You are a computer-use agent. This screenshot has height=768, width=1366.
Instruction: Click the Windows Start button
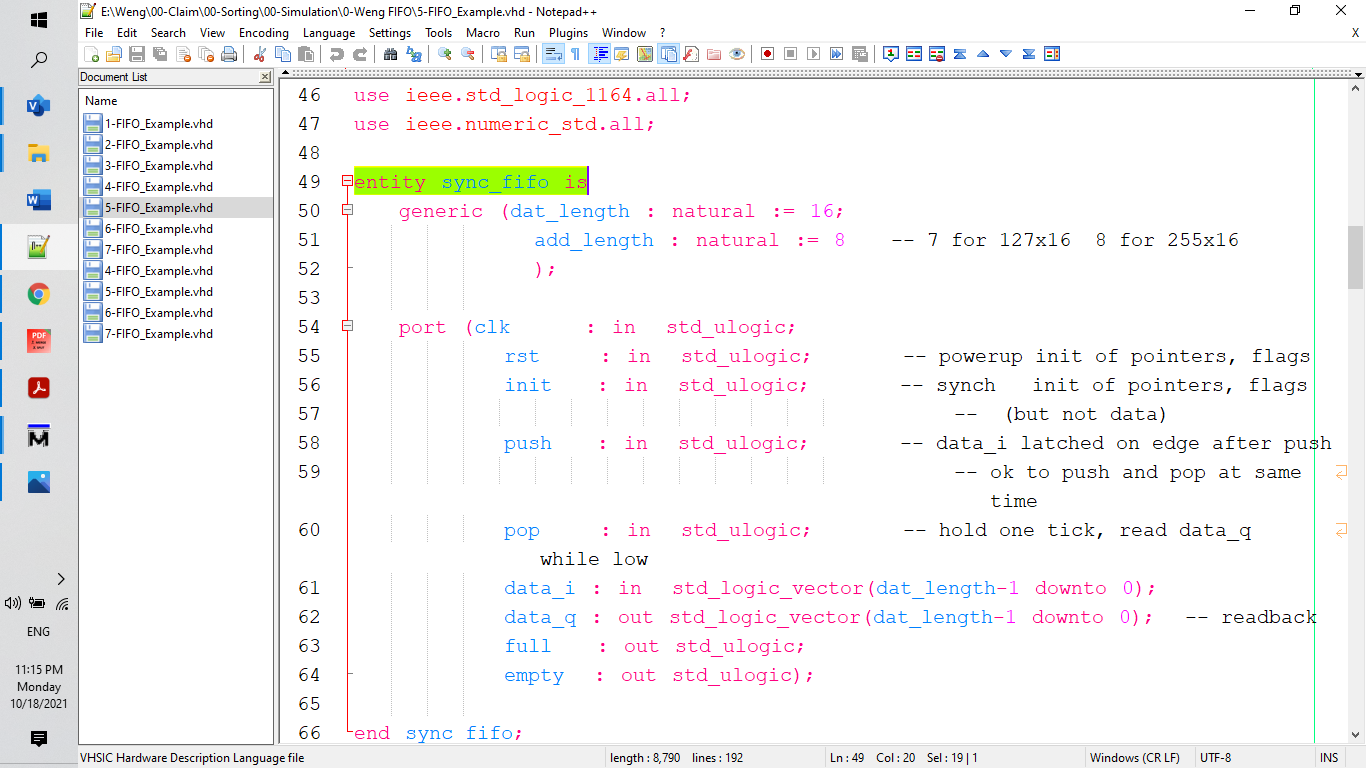tap(39, 20)
